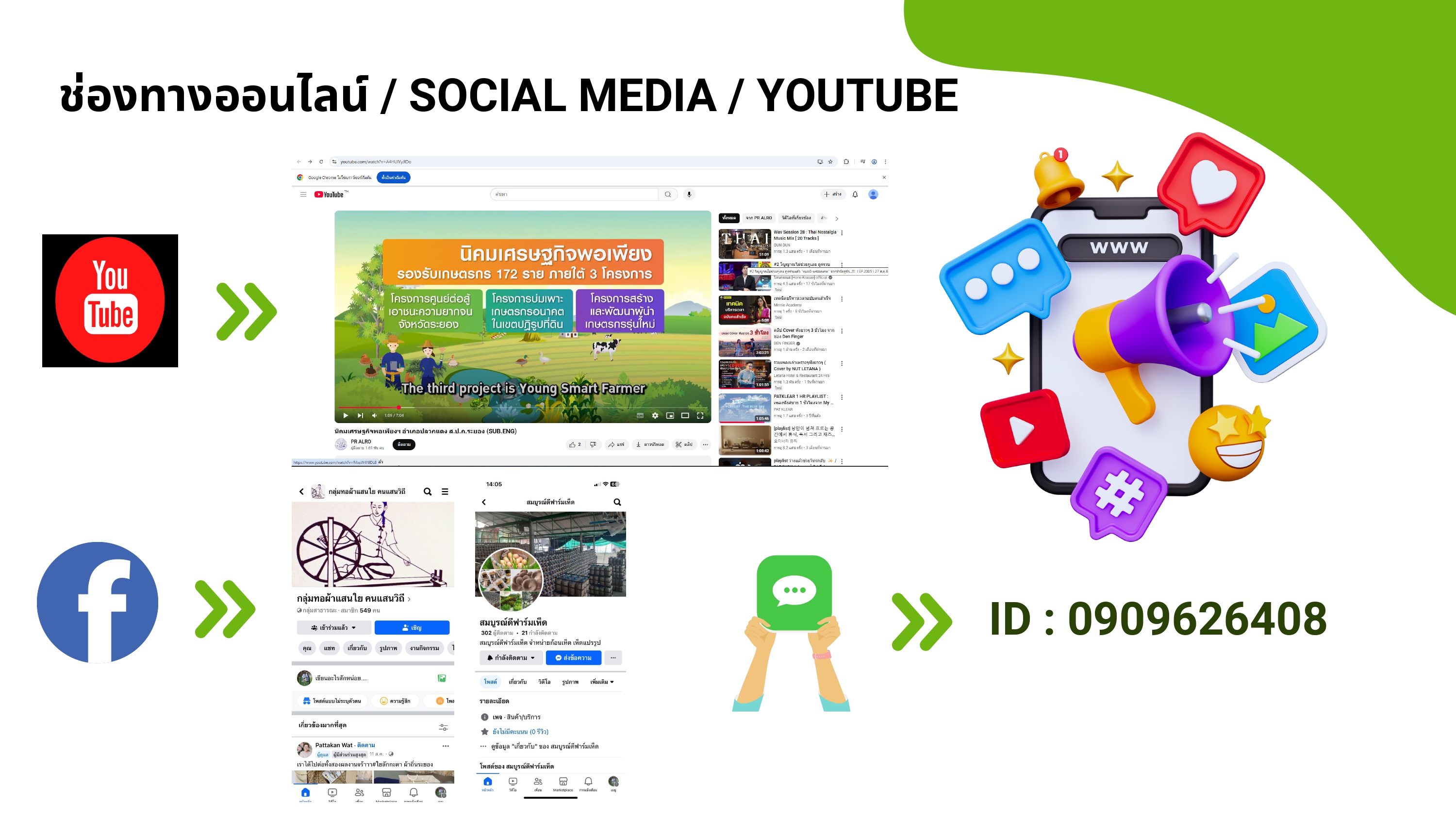Screen dimensions: 1456x819
Task: Toggle theater mode on video player
Action: coord(685,415)
